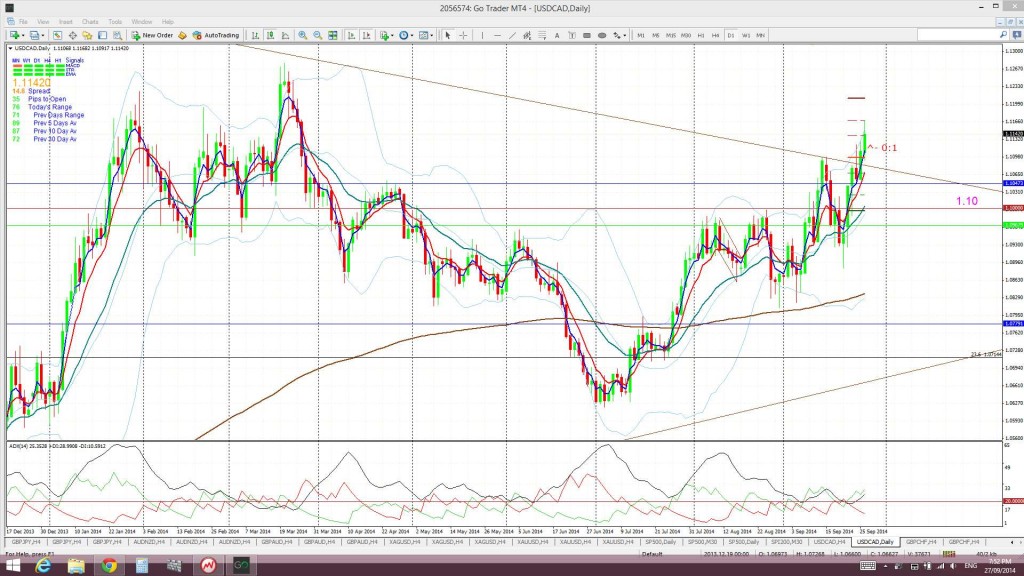This screenshot has width=1024, height=576.
Task: Expand the Indicators dropdown arrow
Action: point(392,35)
